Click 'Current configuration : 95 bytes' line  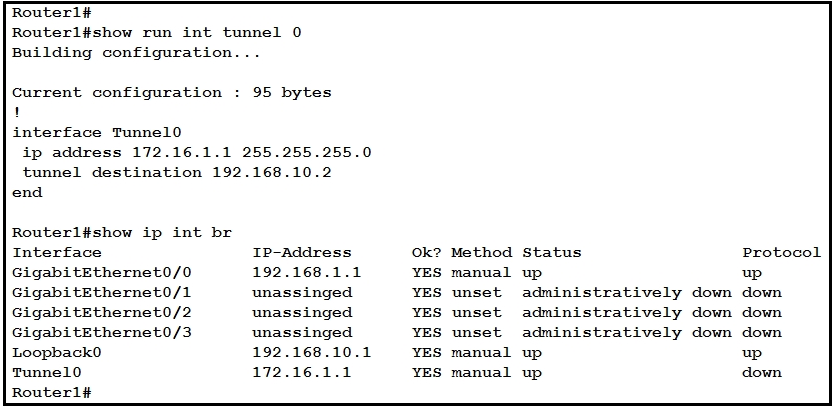pos(171,92)
